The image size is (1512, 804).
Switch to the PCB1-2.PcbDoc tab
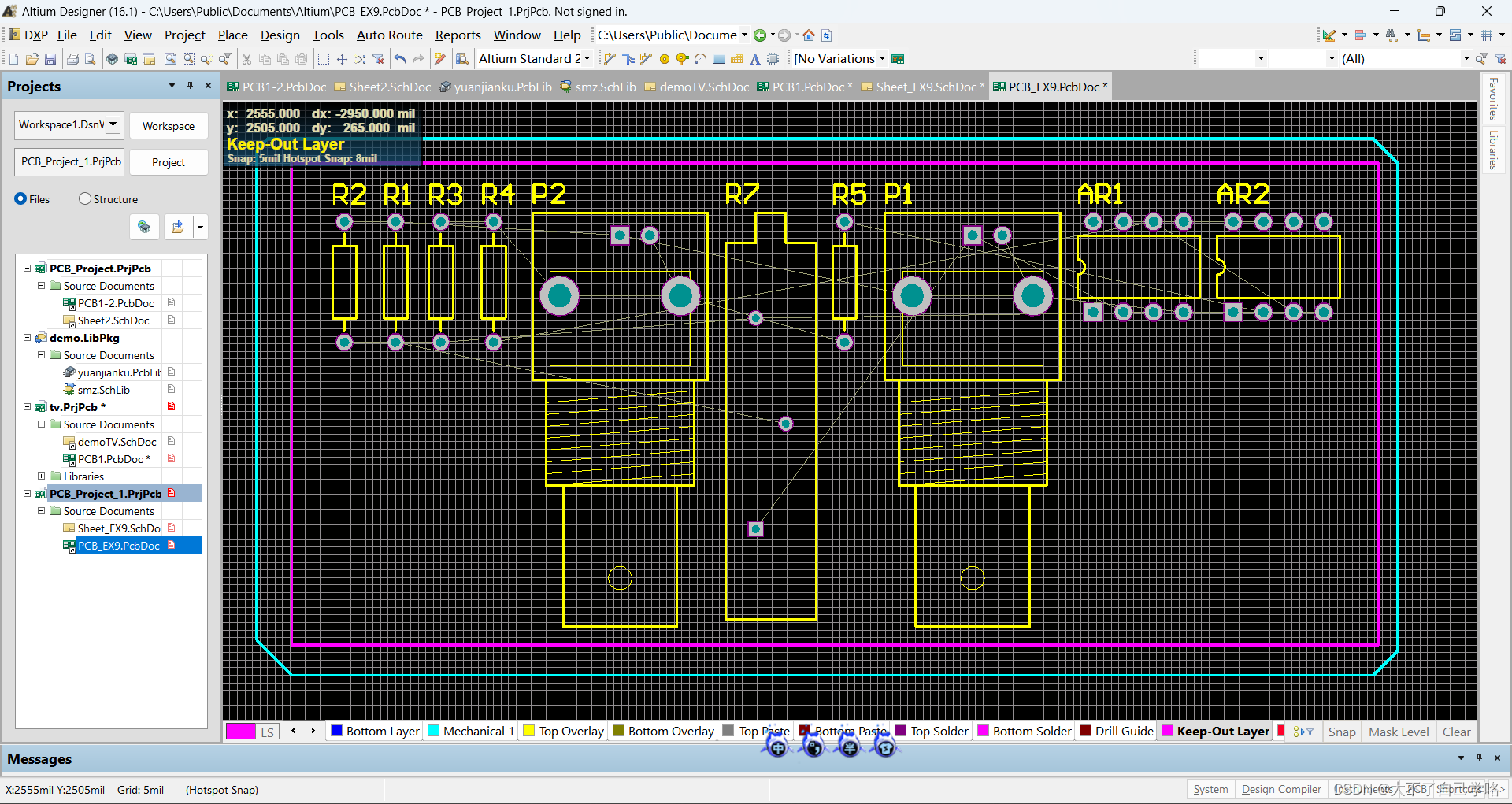pos(276,87)
